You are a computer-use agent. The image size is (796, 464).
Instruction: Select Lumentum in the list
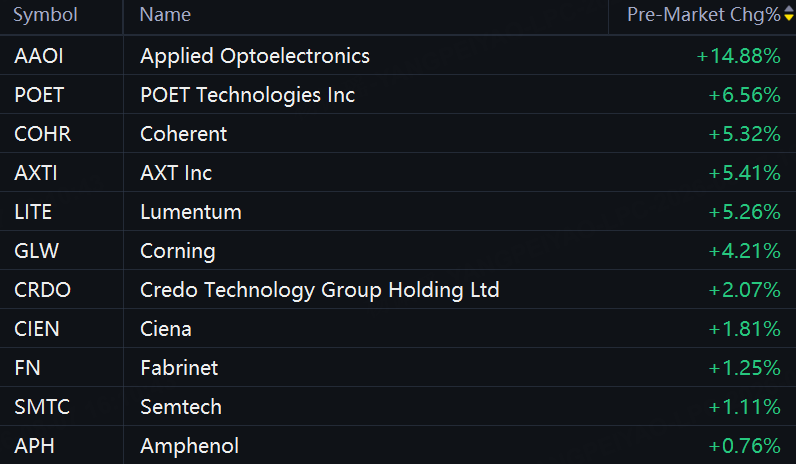point(191,212)
